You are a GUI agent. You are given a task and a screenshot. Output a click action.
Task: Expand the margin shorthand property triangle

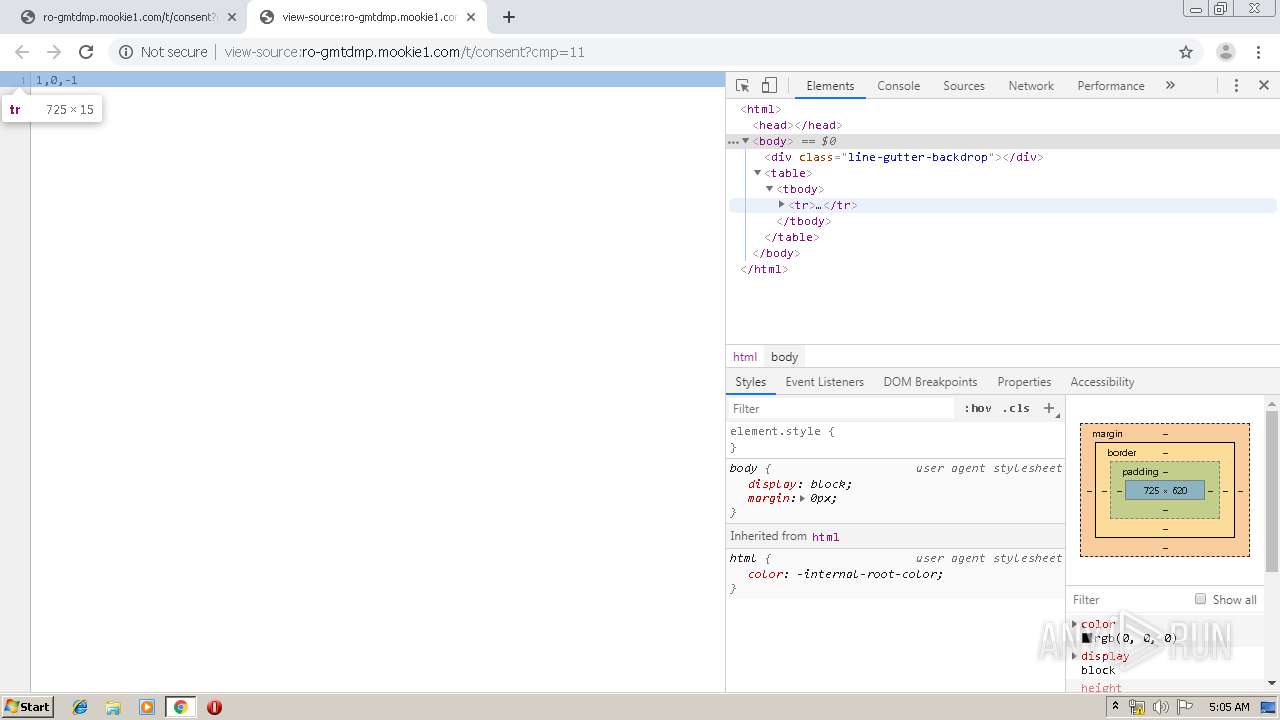point(802,498)
